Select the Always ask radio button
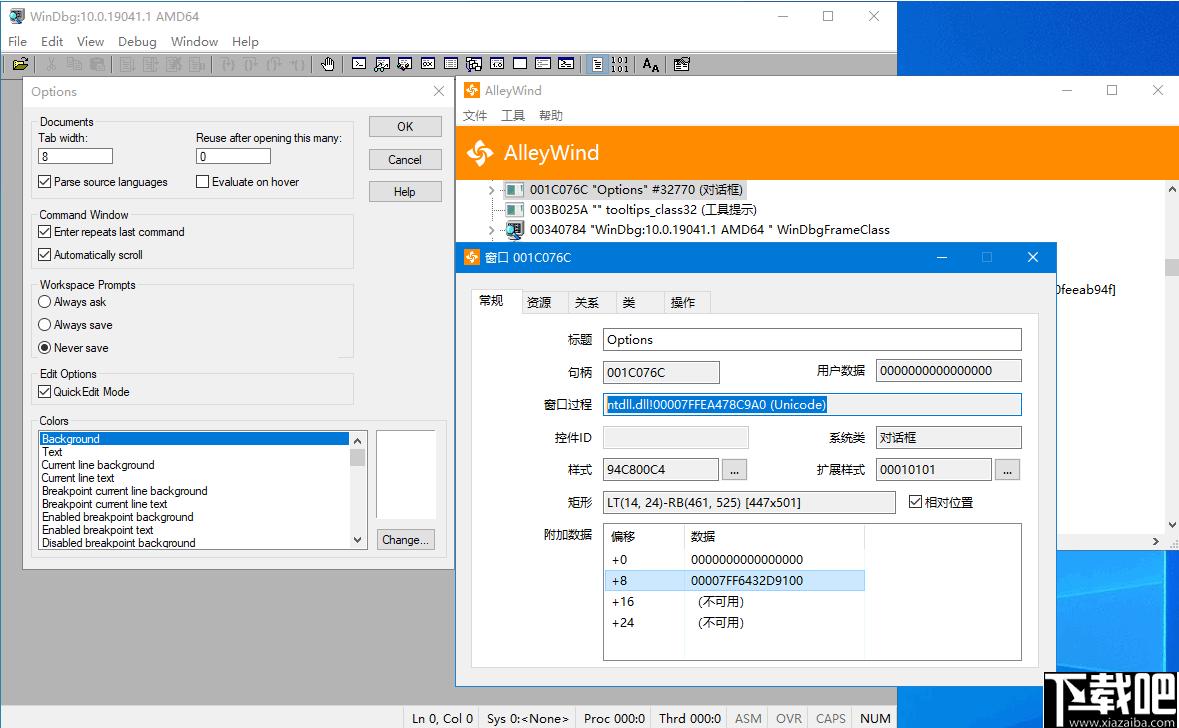The width and height of the screenshot is (1179, 728). click(x=44, y=302)
